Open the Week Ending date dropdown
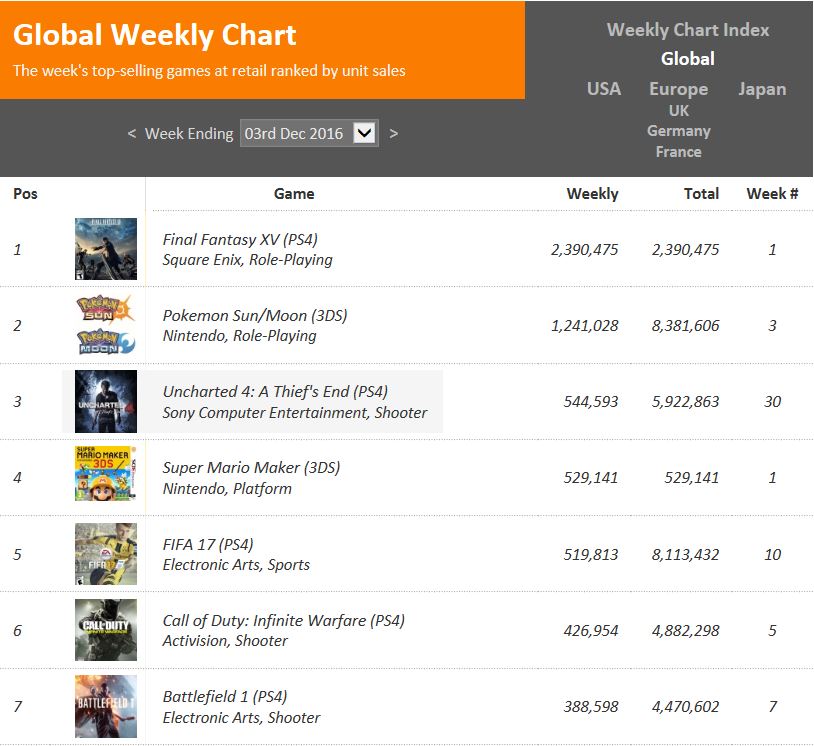Screen dimensions: 814x746 [x=364, y=133]
